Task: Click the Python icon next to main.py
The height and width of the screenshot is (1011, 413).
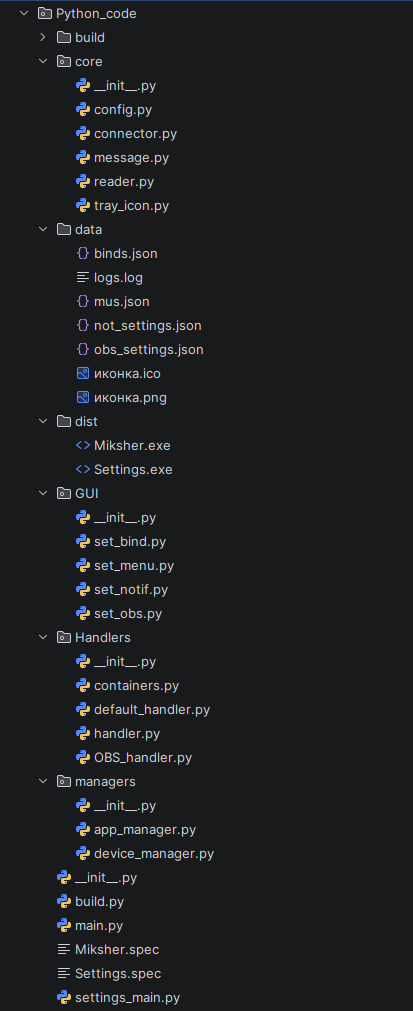Action: pyautogui.click(x=64, y=925)
